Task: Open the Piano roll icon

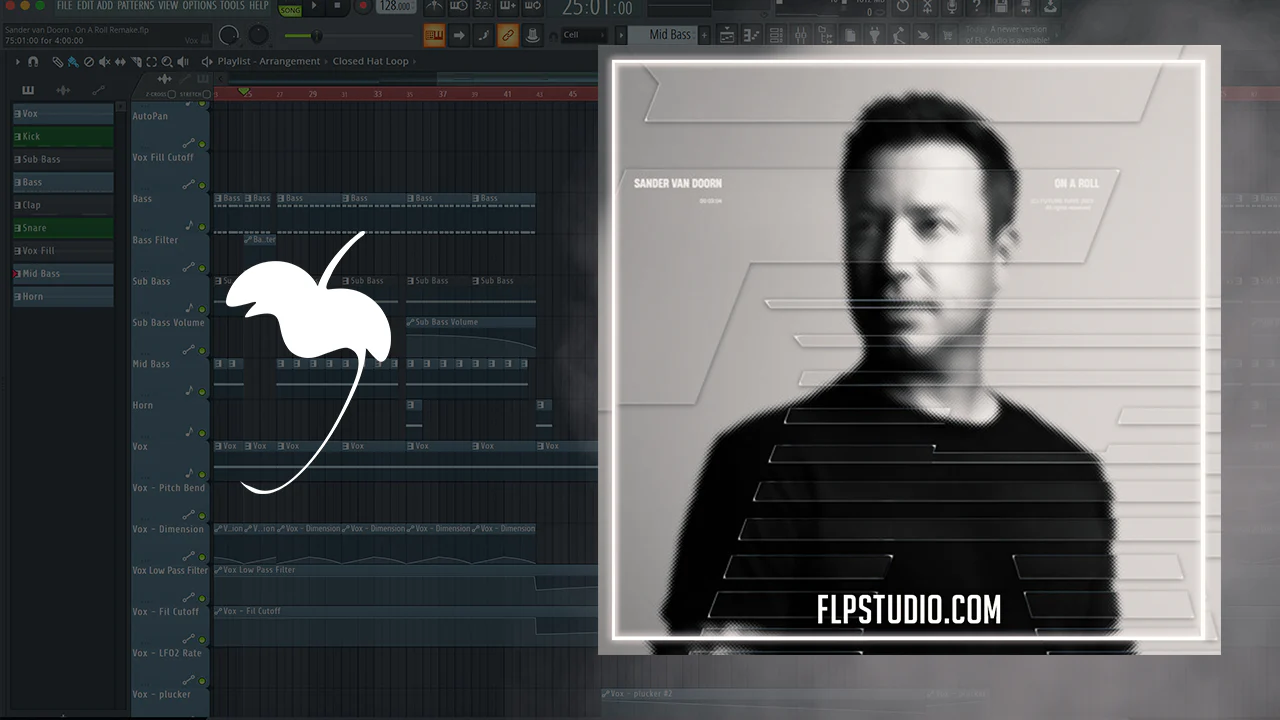Action: pyautogui.click(x=750, y=36)
